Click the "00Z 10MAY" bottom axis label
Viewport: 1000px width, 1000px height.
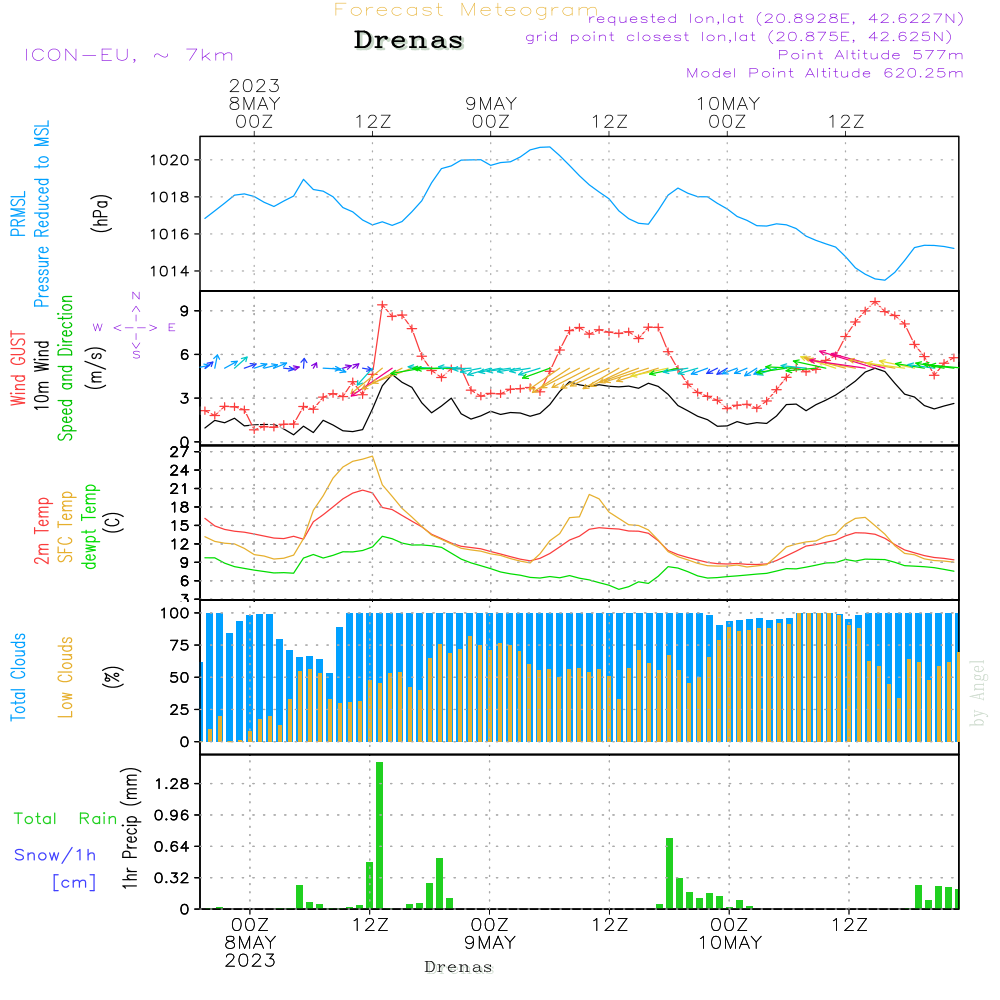(730, 934)
